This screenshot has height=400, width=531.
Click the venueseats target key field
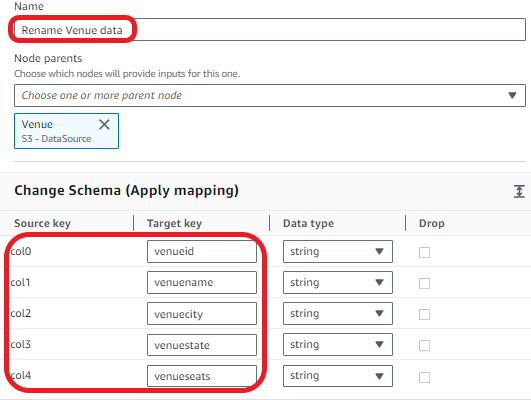tap(202, 376)
